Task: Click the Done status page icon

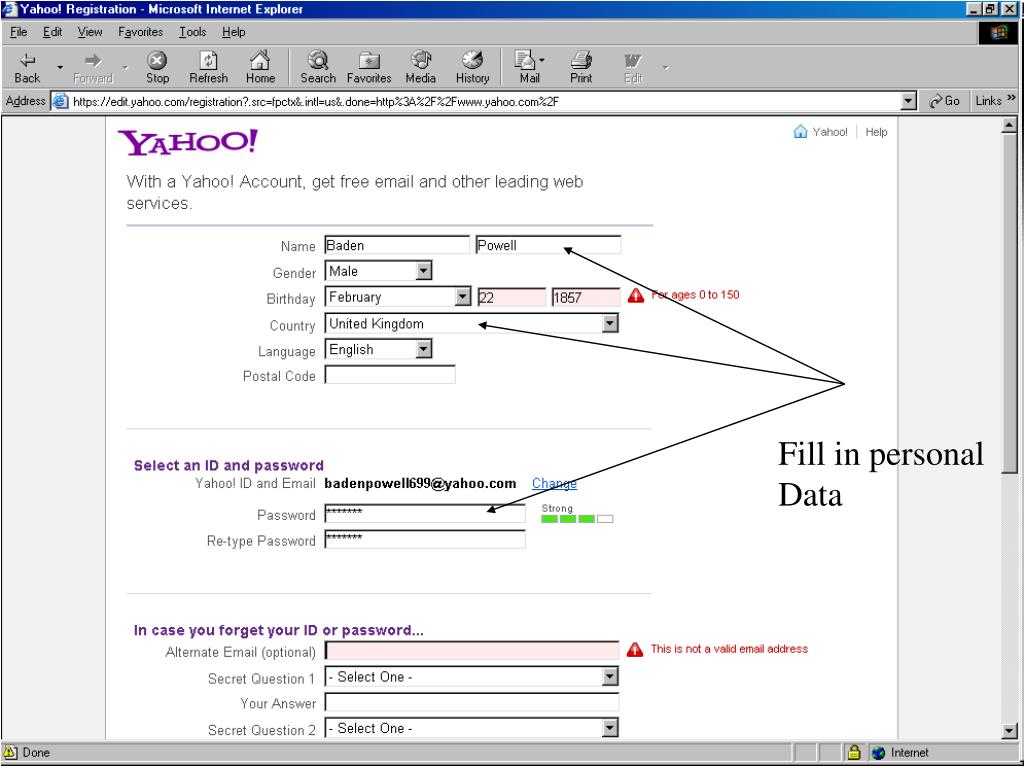Action: pyautogui.click(x=10, y=752)
